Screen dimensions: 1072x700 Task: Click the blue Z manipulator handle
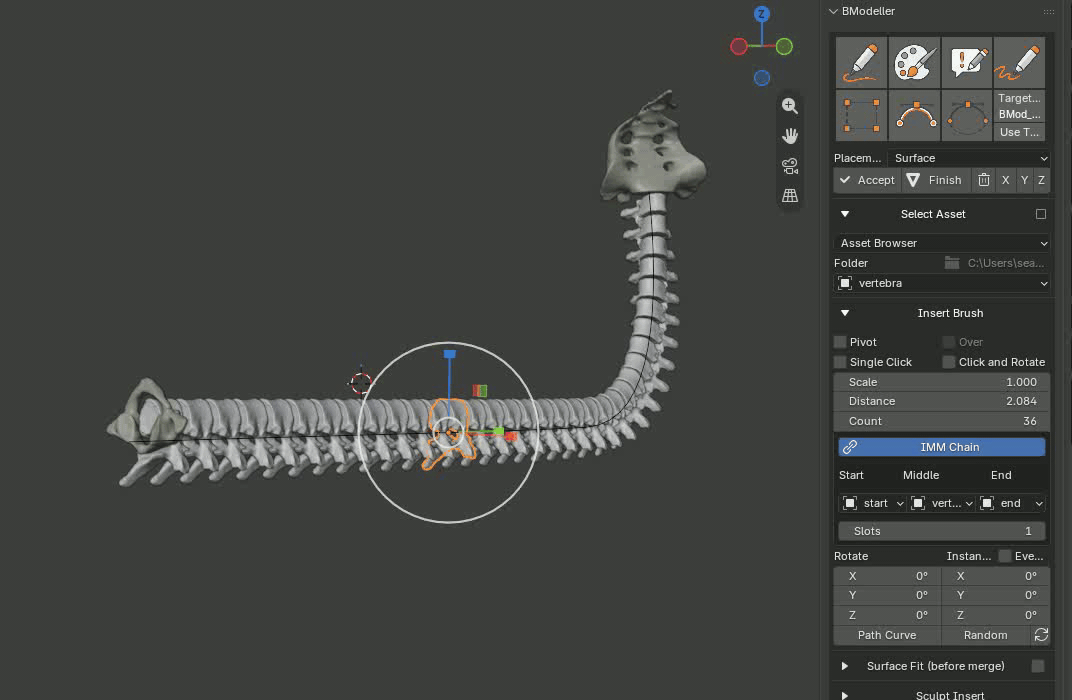(x=449, y=354)
